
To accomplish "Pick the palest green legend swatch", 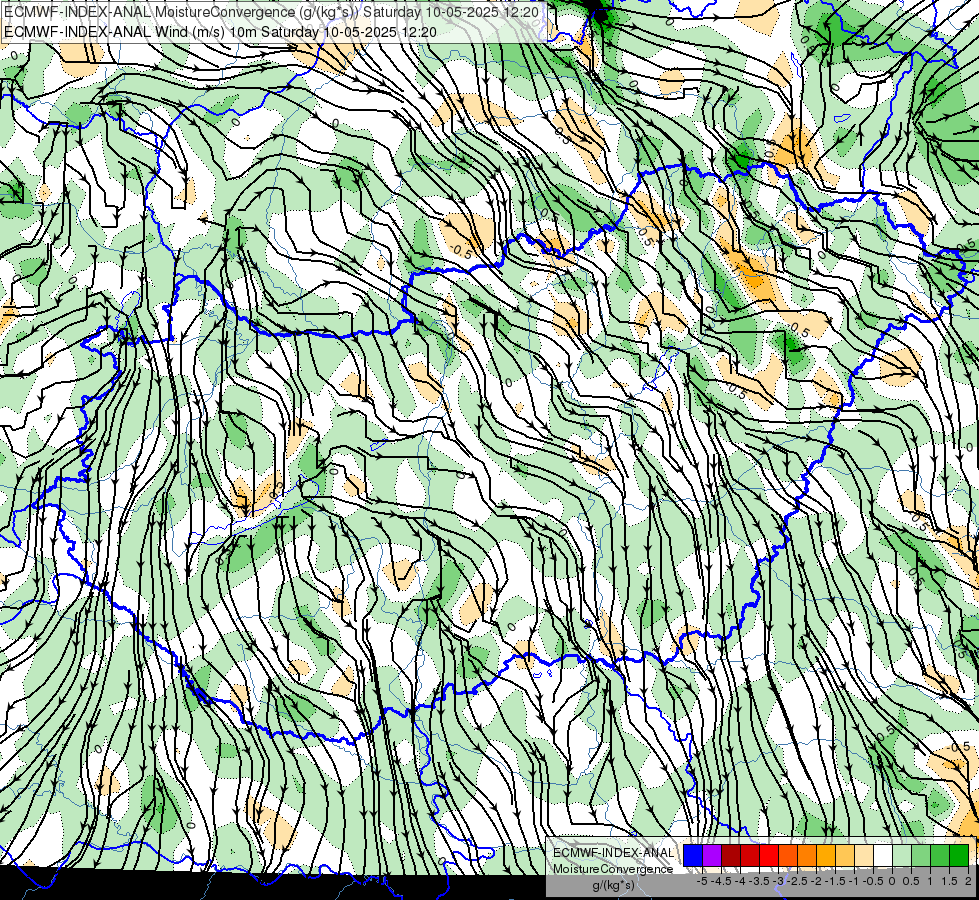I will (x=902, y=855).
